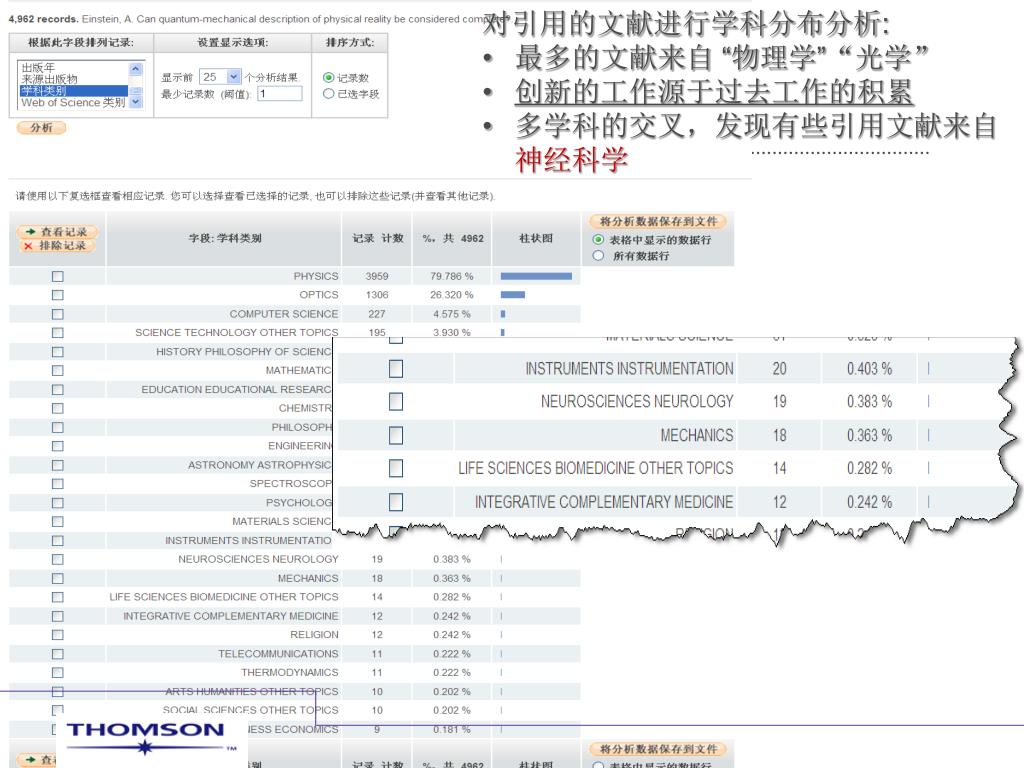The image size is (1024, 768).
Task: Check HISTORY PHILOSOPHY OF SCIENCE checkbox
Action: tap(57, 352)
